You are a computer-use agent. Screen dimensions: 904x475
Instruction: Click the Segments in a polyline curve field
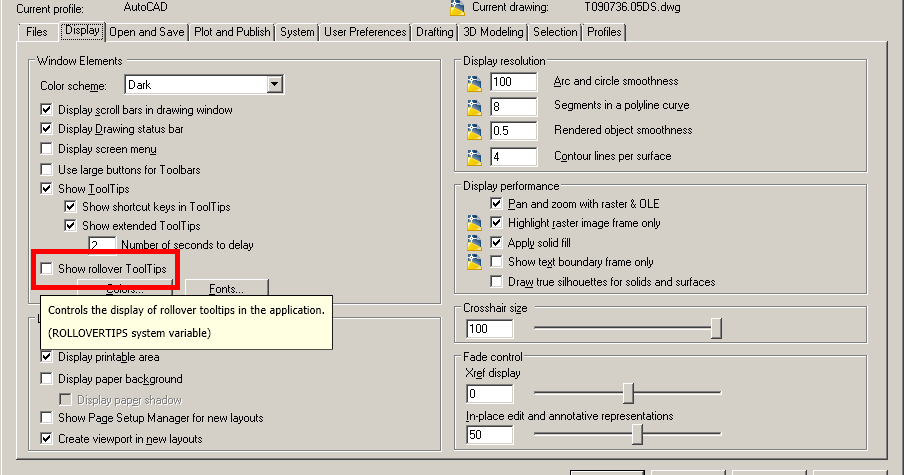point(513,107)
